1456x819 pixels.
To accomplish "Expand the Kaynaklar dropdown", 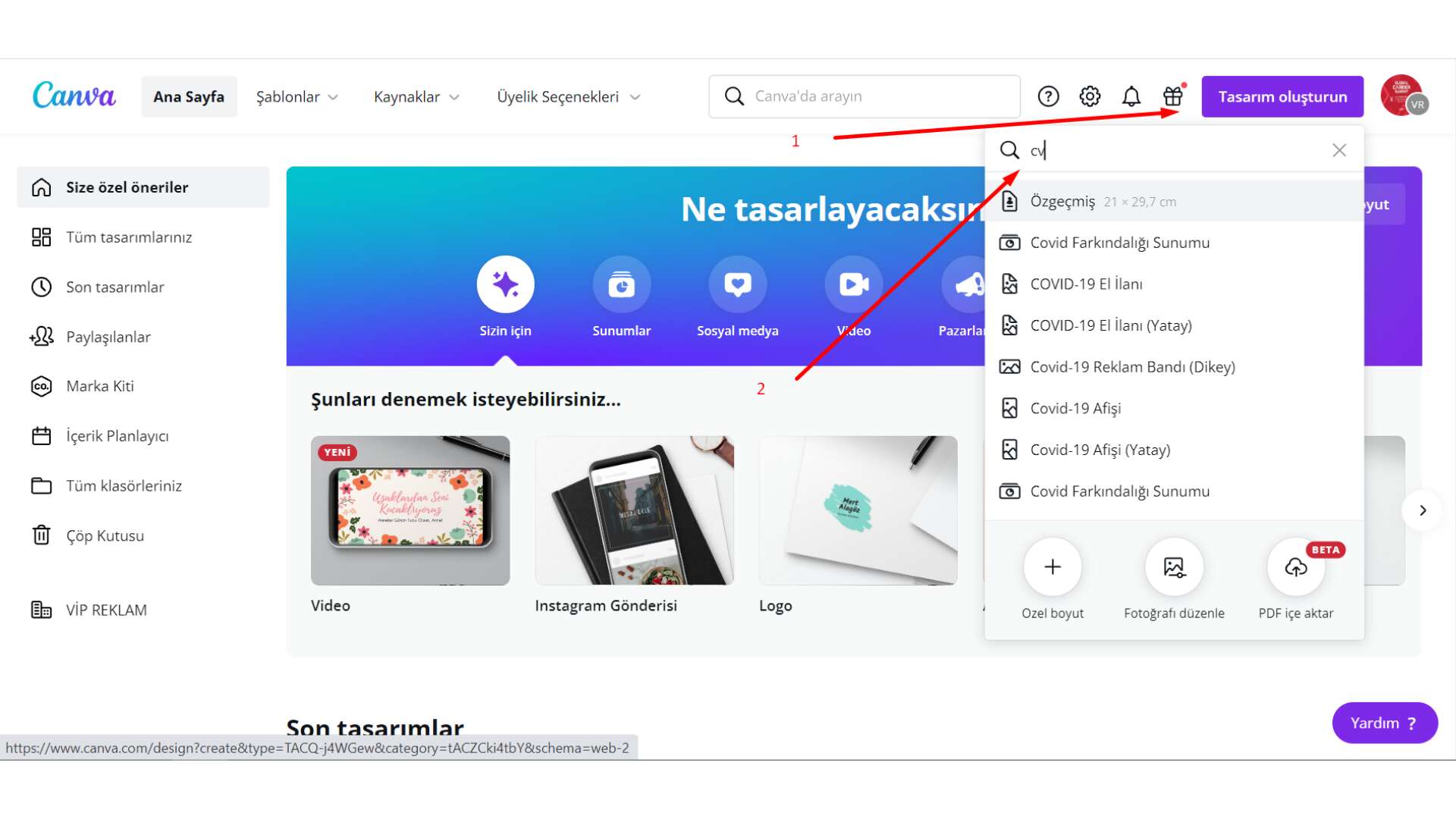I will tap(416, 96).
